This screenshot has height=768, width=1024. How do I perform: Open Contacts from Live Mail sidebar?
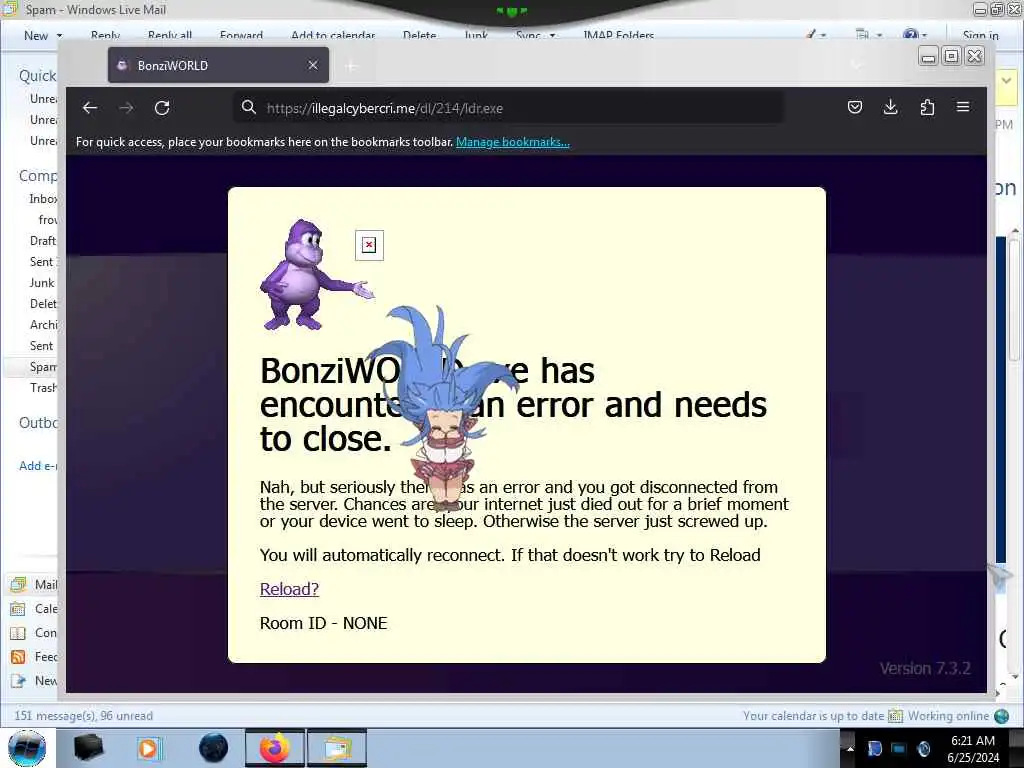(34, 633)
